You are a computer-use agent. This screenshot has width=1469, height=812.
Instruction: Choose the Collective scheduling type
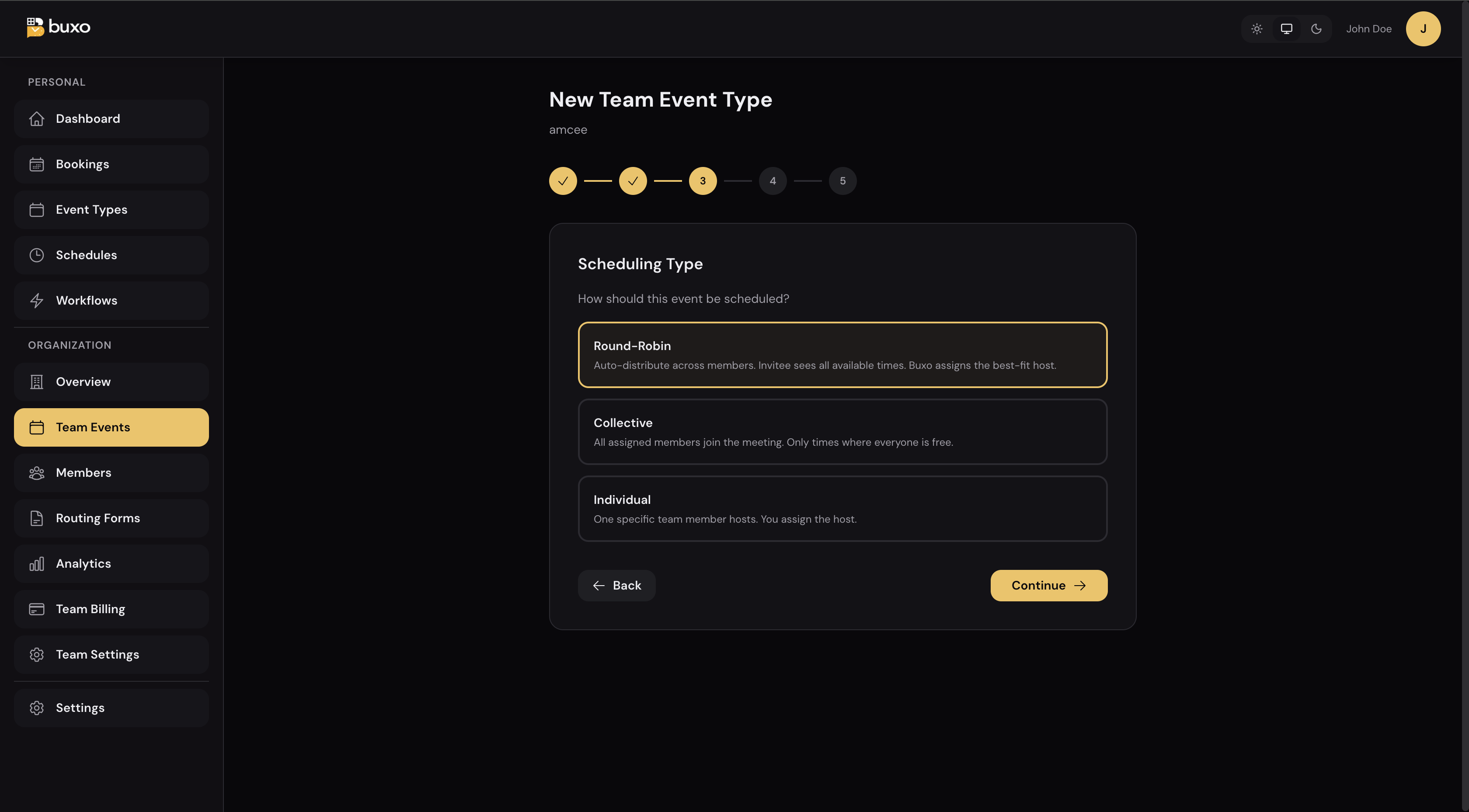click(842, 432)
